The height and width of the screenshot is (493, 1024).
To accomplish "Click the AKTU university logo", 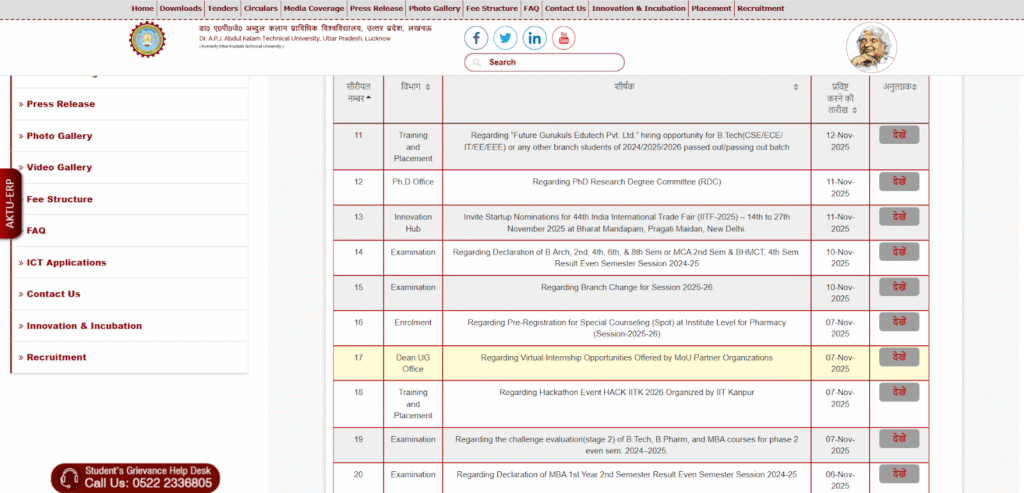I will (149, 39).
